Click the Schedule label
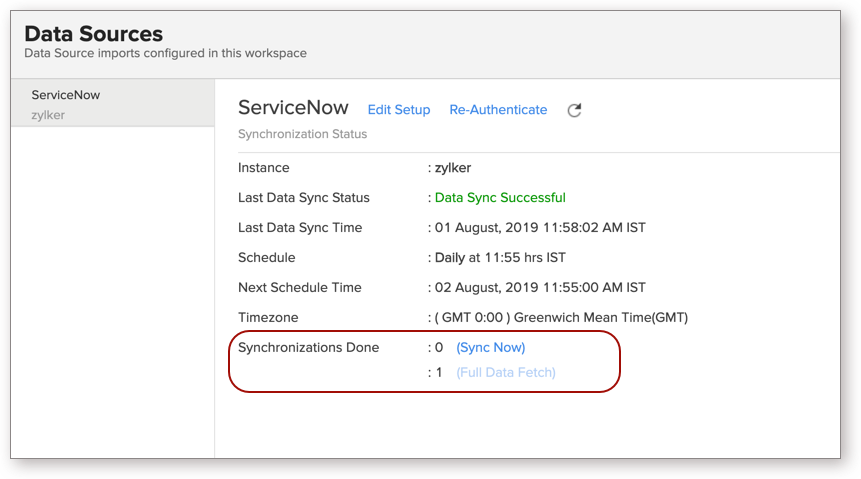This screenshot has height=479, width=861. click(x=266, y=258)
